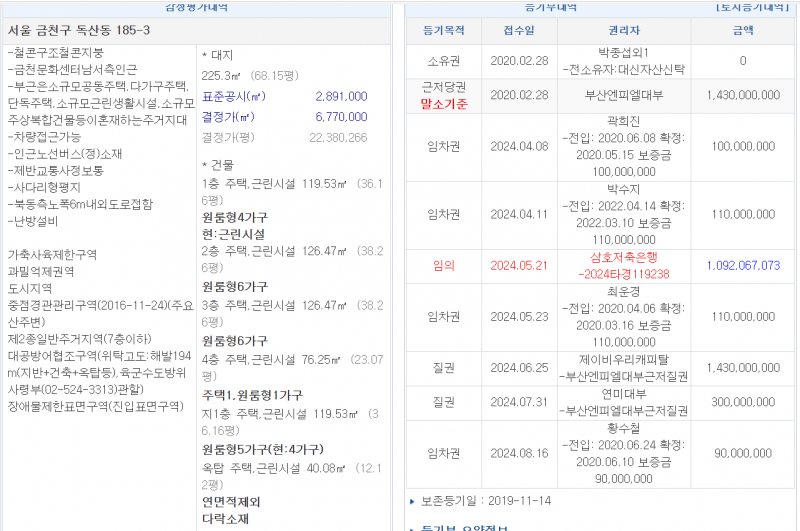800x531 pixels.
Task: Click the 등기목적 column header
Action: 444,30
